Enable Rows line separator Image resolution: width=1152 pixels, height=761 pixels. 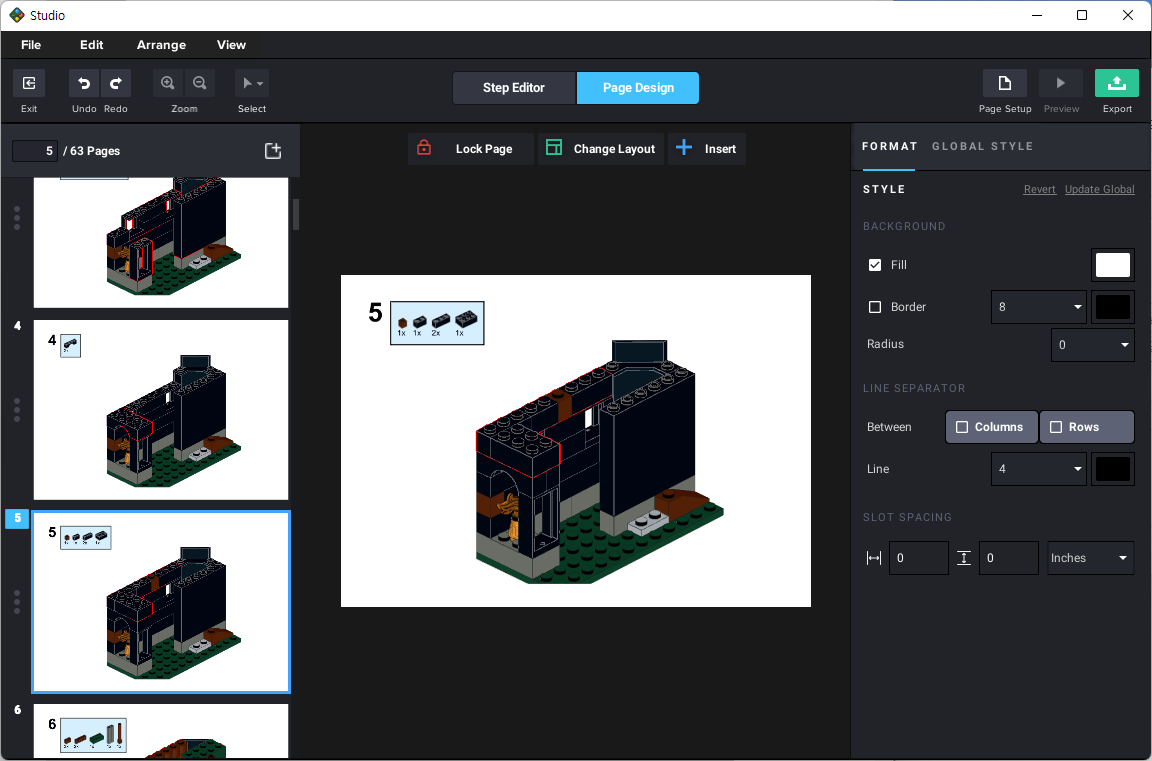coord(1087,427)
